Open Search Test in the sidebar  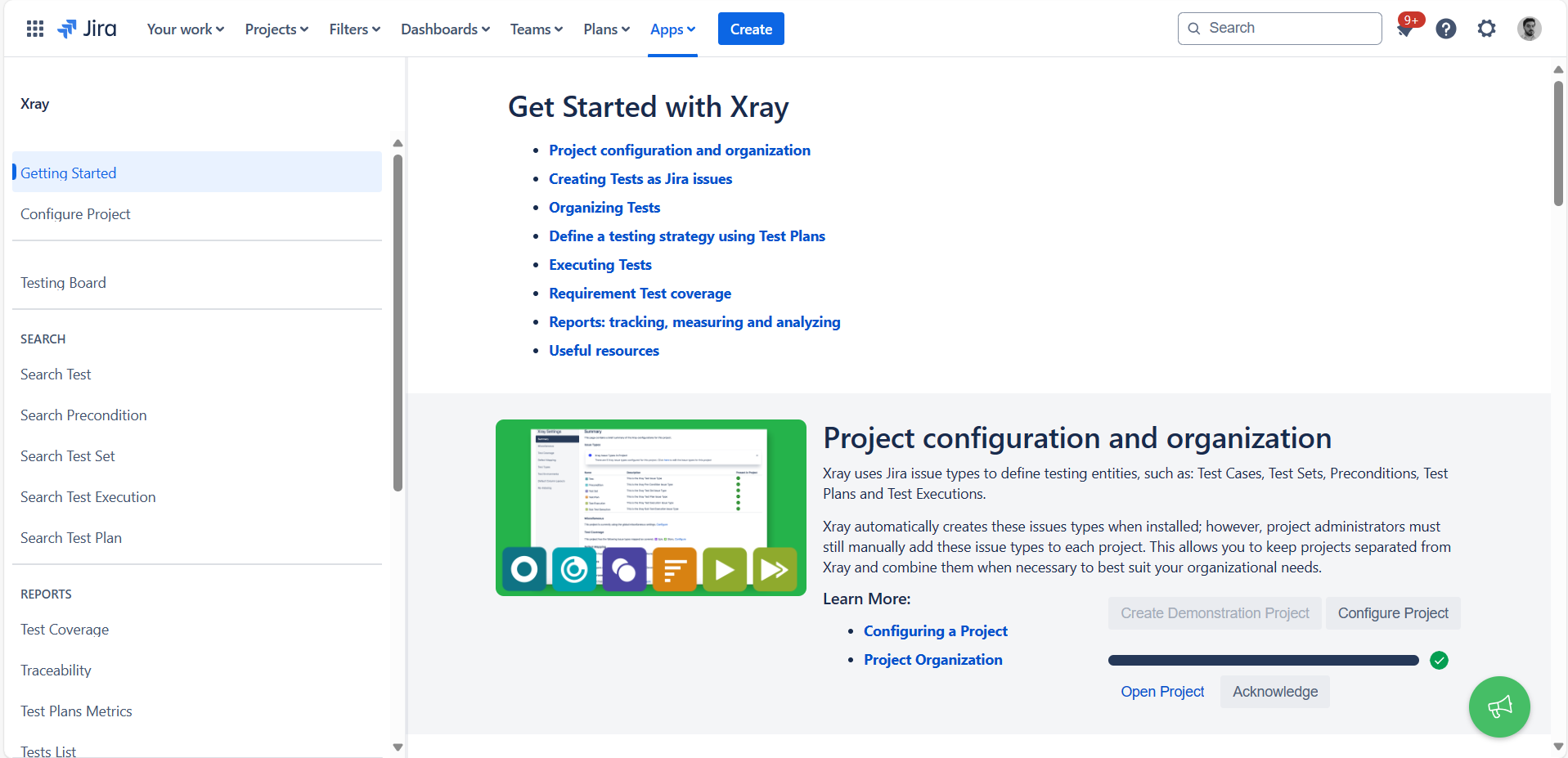[197, 375]
